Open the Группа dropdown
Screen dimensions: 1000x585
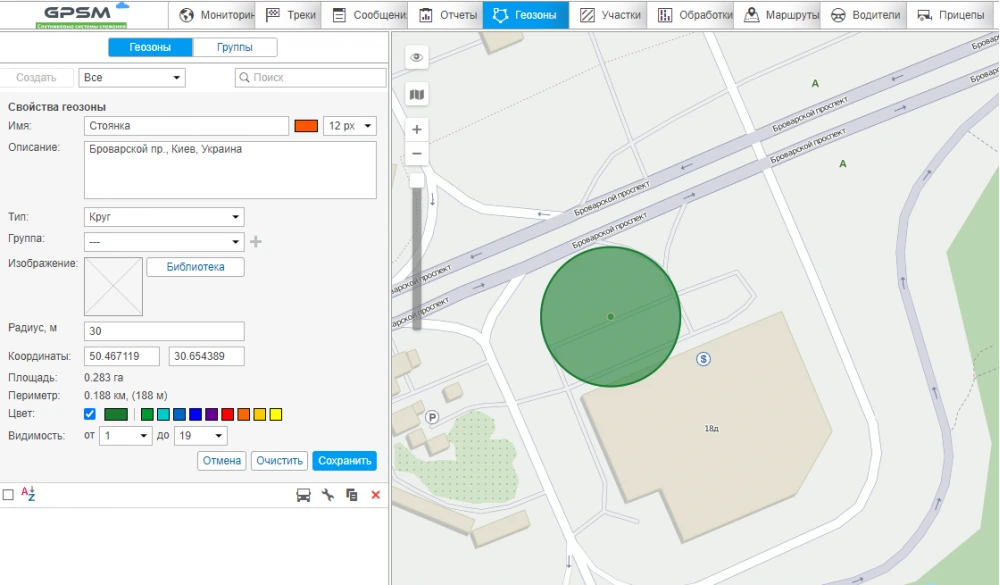click(x=164, y=242)
